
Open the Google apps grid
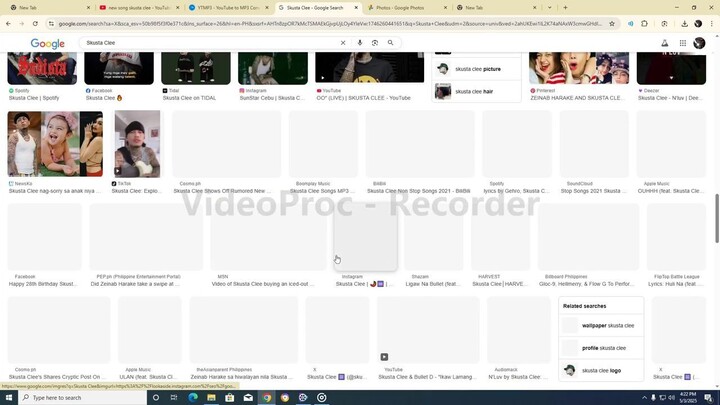(x=683, y=43)
